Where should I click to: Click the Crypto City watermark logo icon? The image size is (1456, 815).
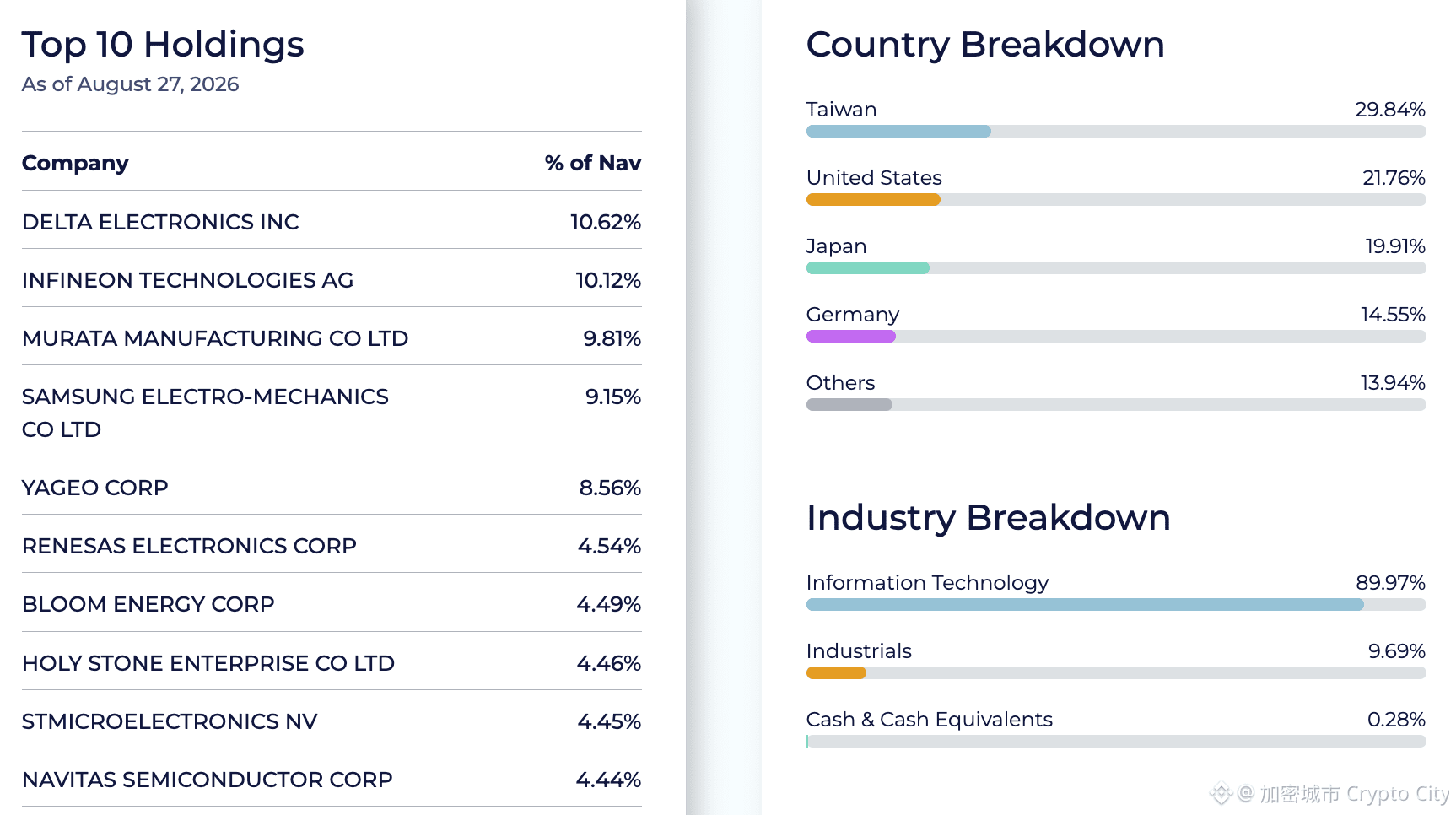click(x=1221, y=794)
